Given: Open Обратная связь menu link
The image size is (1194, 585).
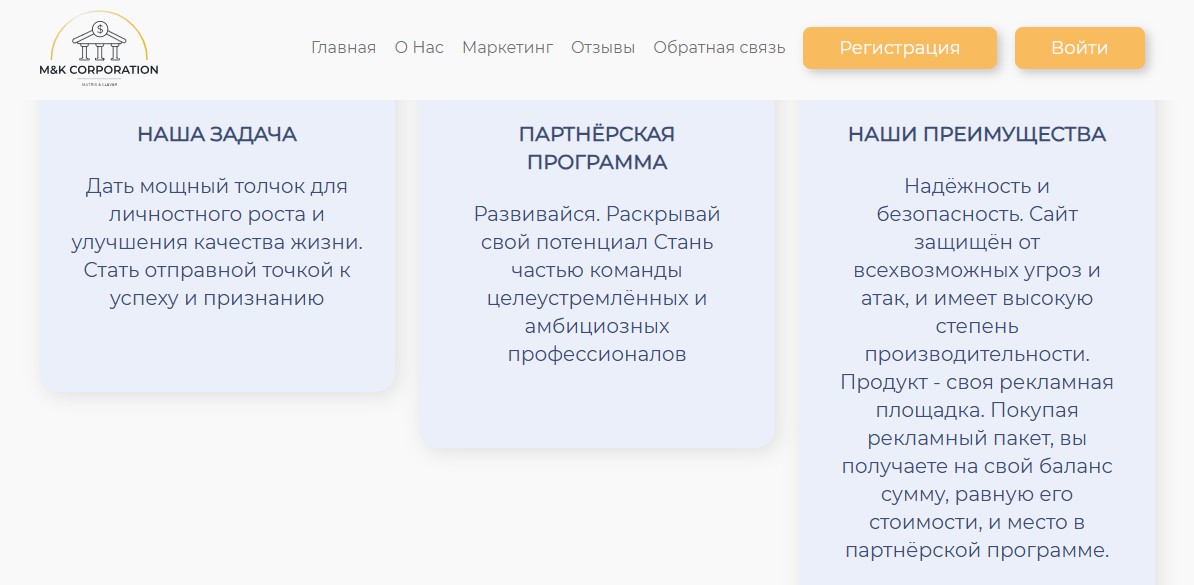Looking at the screenshot, I should tap(719, 47).
